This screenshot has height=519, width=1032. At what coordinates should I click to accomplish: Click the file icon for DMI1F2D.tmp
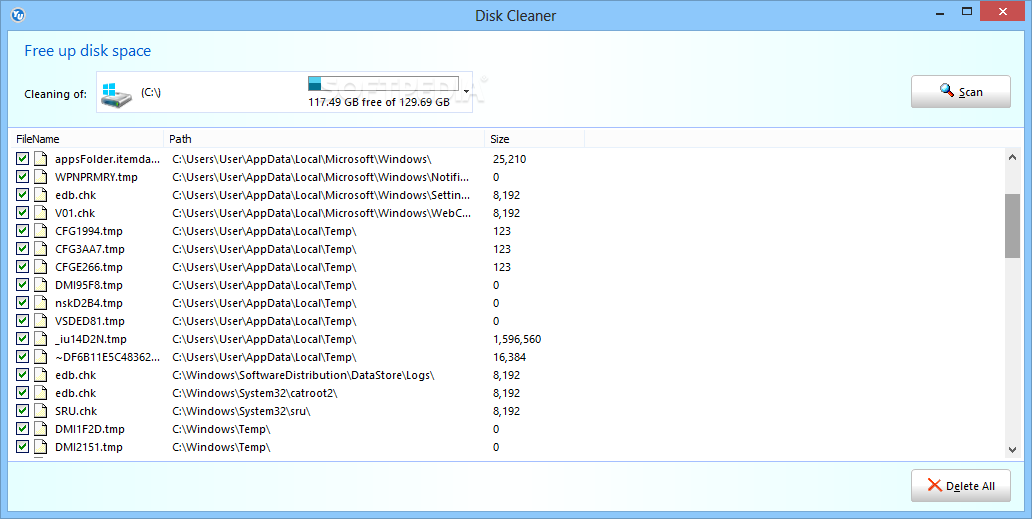pyautogui.click(x=41, y=429)
